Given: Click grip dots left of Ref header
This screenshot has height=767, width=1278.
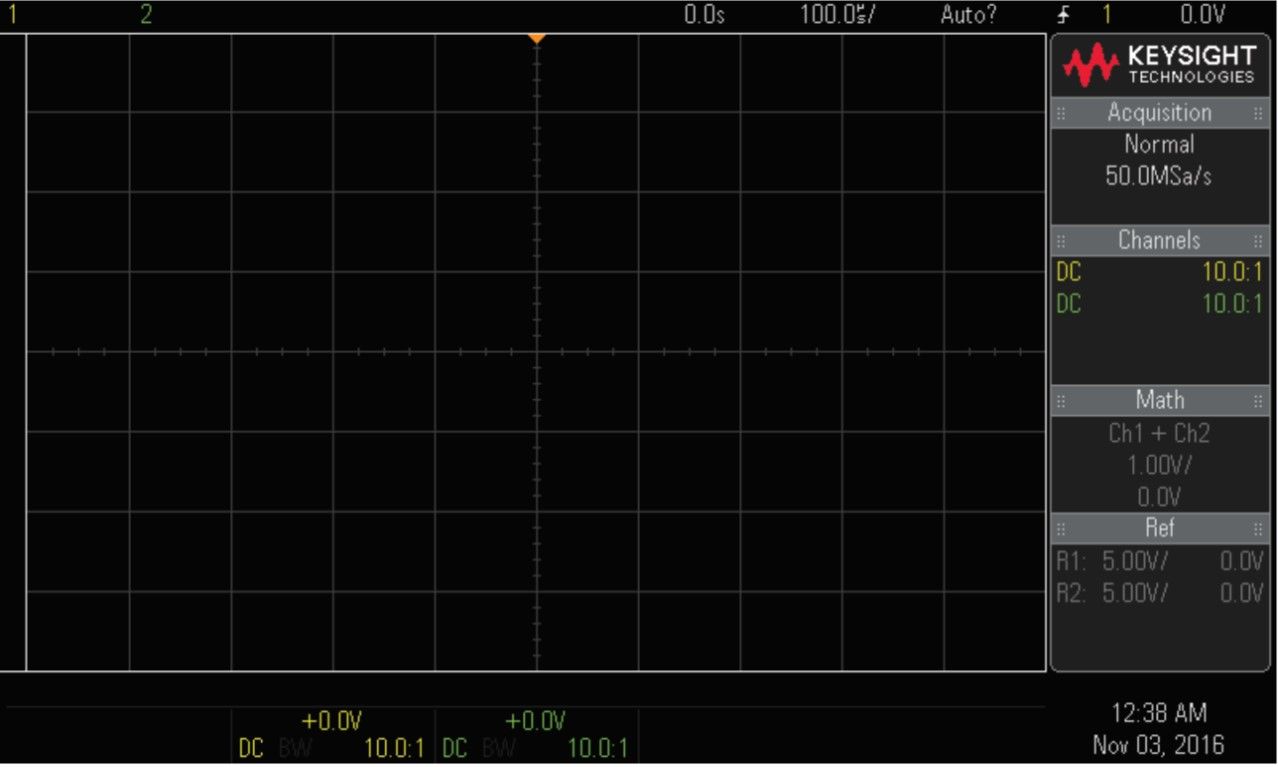Looking at the screenshot, I should pyautogui.click(x=1061, y=528).
